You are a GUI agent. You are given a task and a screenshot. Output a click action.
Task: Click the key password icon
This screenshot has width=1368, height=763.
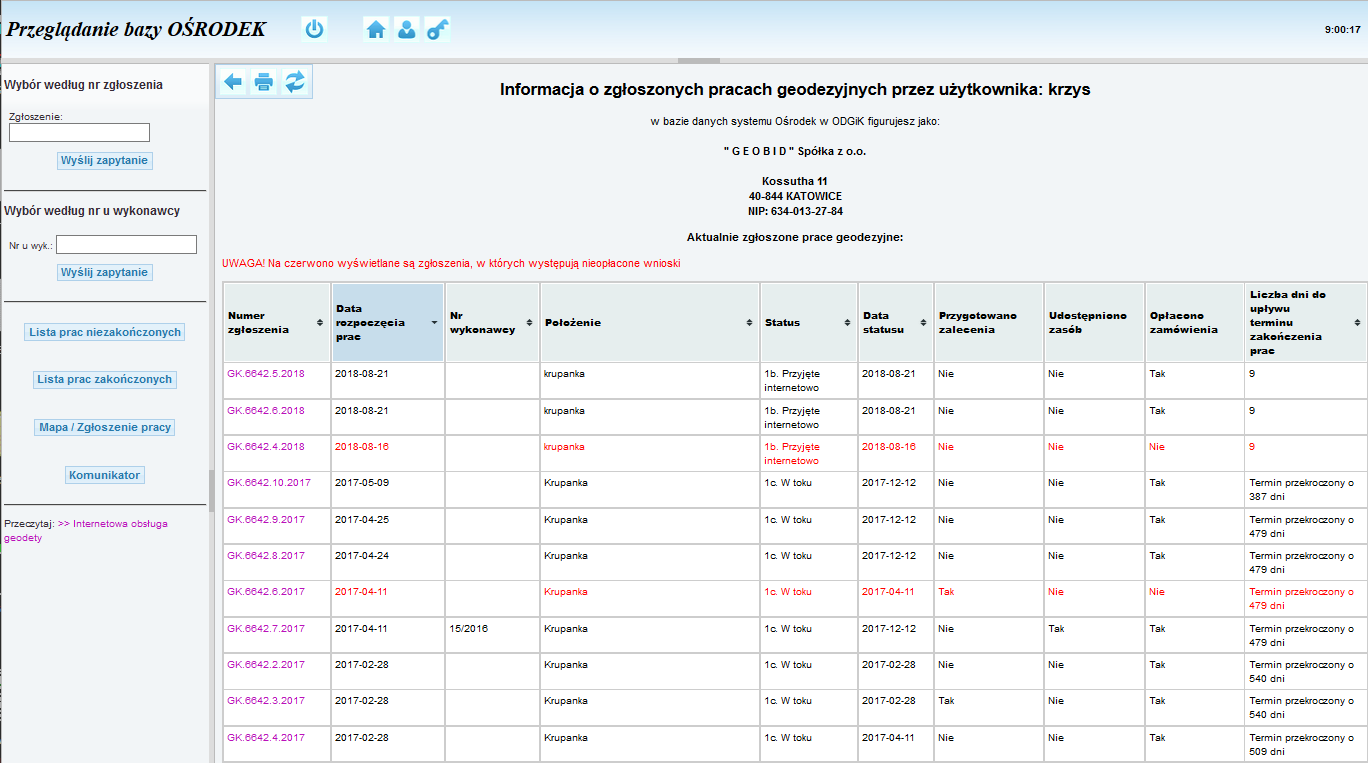click(437, 30)
